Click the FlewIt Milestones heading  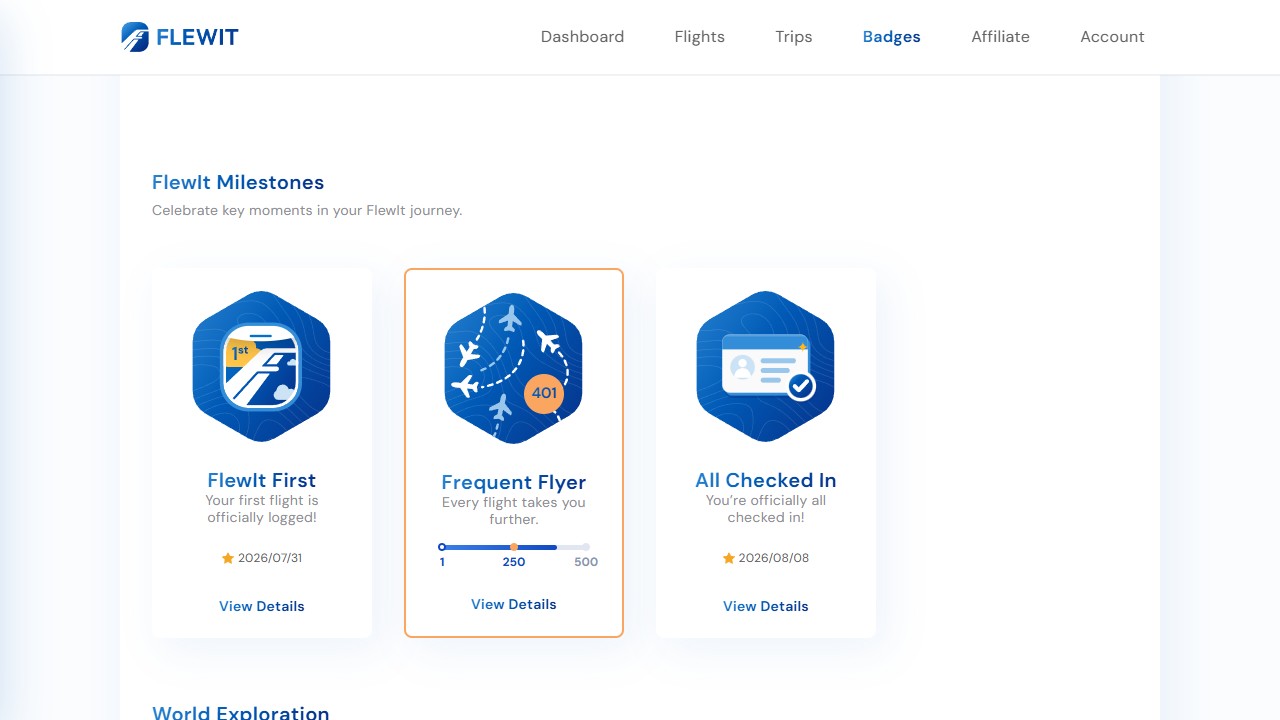tap(238, 182)
